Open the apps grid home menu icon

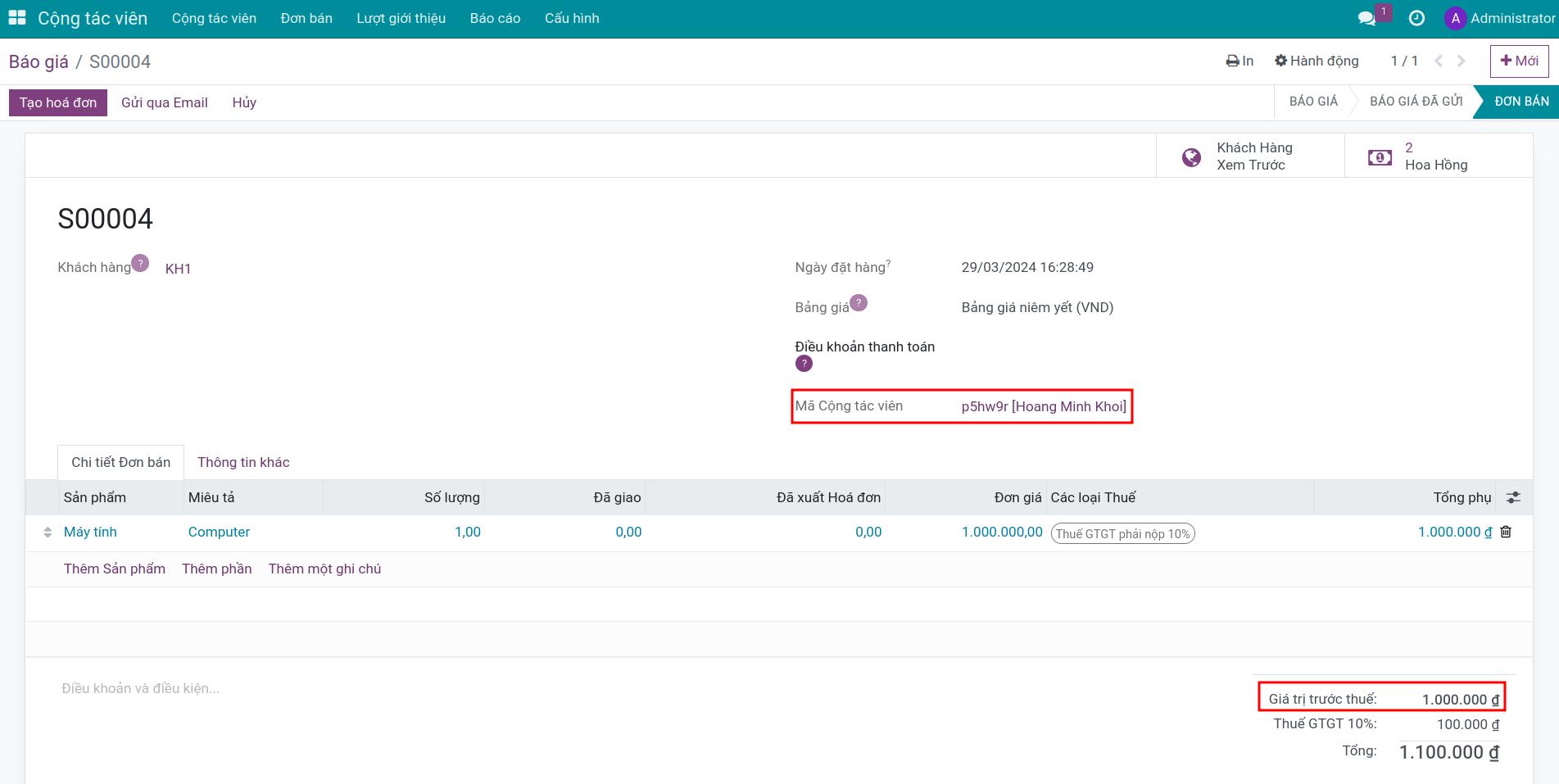17,18
